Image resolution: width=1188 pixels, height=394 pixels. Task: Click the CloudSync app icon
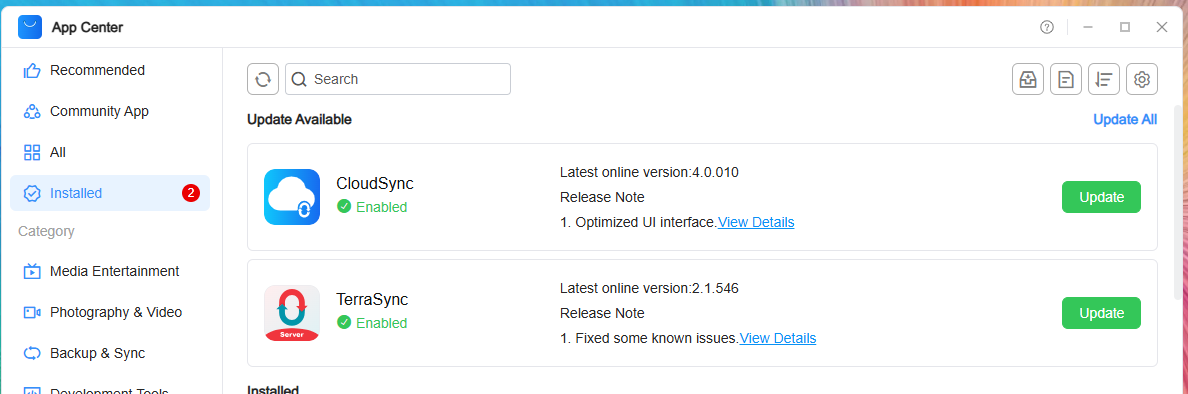click(292, 197)
